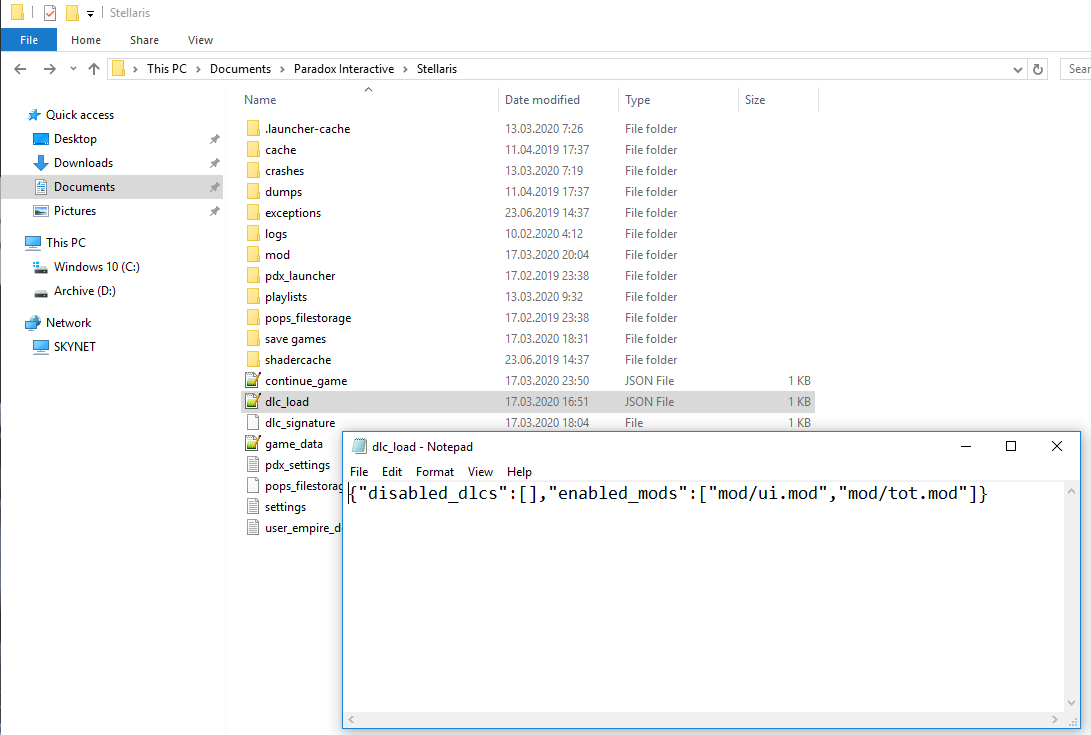The height and width of the screenshot is (735, 1091).
Task: Click the mod folder icon
Action: coord(253,255)
